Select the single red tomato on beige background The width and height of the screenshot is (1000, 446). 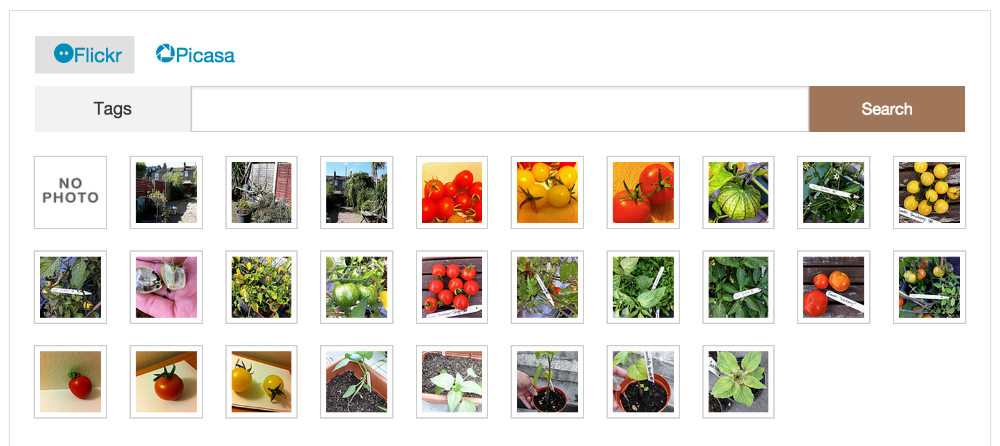(x=70, y=382)
